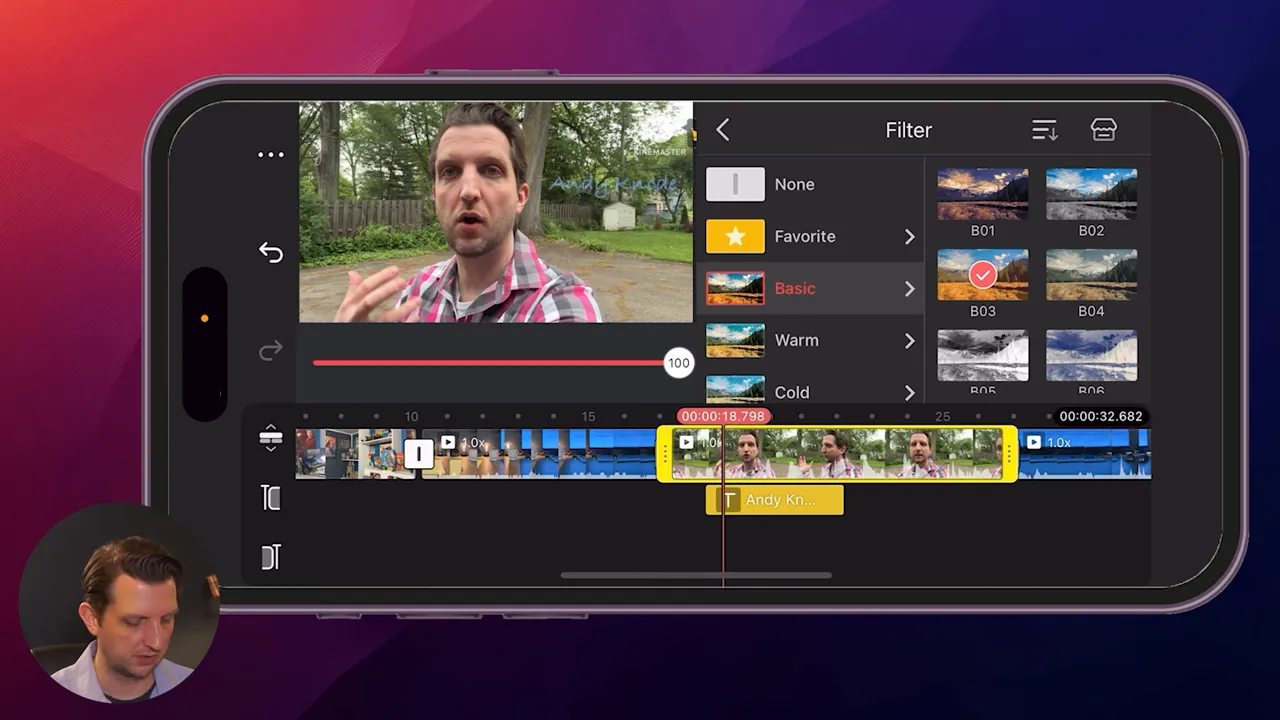This screenshot has height=720, width=1280.
Task: Tap the sort order icon in the Filter header
Action: [1044, 129]
